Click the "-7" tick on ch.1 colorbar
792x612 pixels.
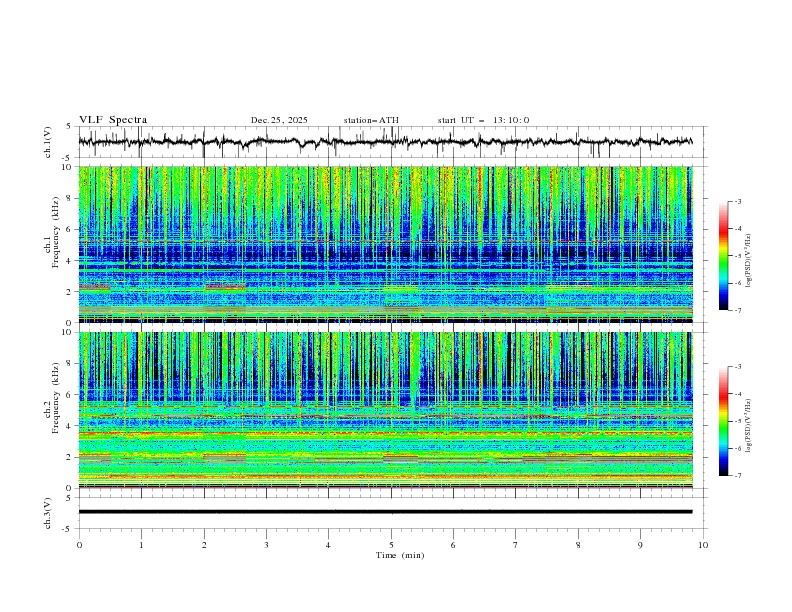(x=738, y=310)
